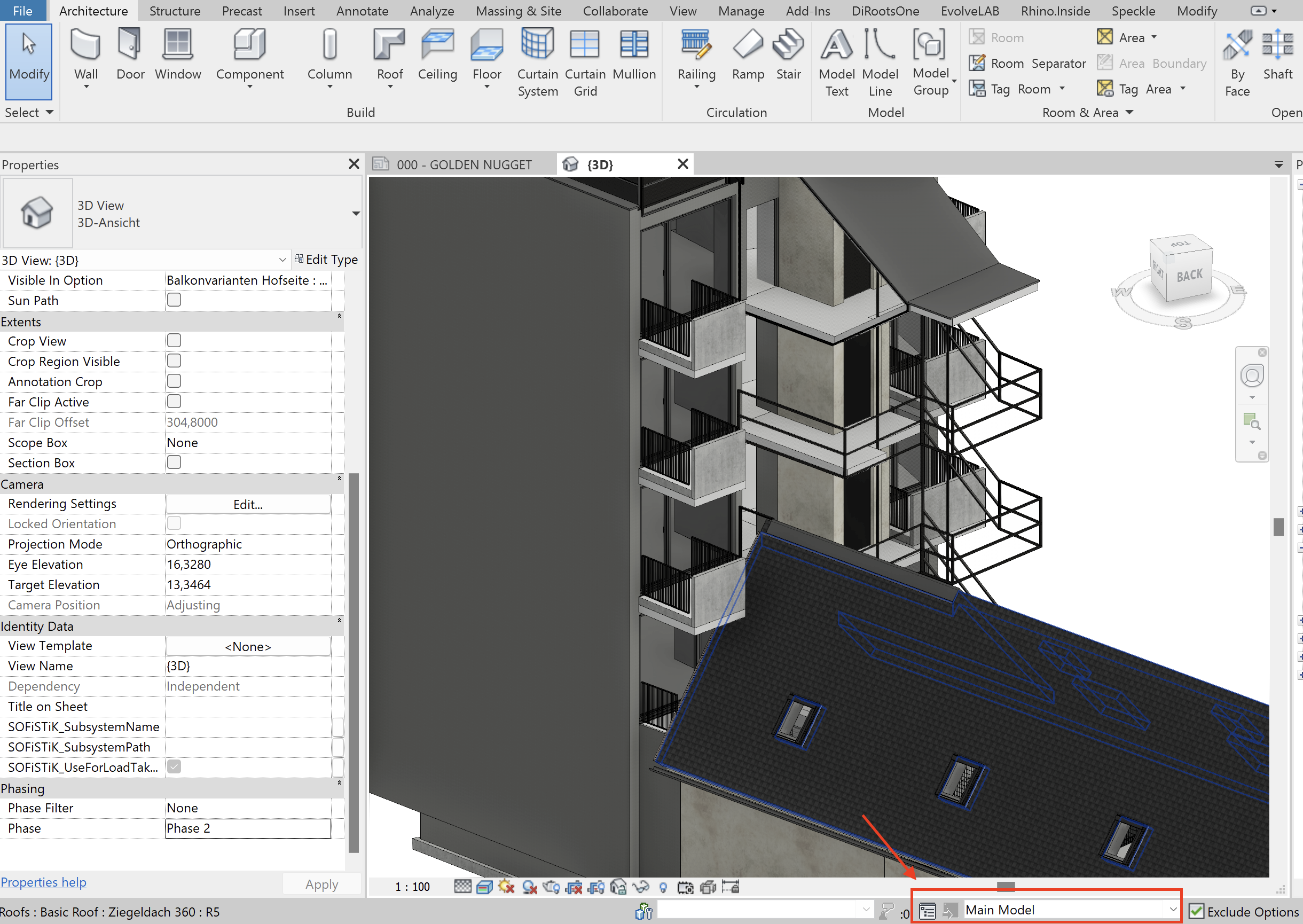Click the Temporary Hide/Isolate glasses icon

pyautogui.click(x=640, y=887)
